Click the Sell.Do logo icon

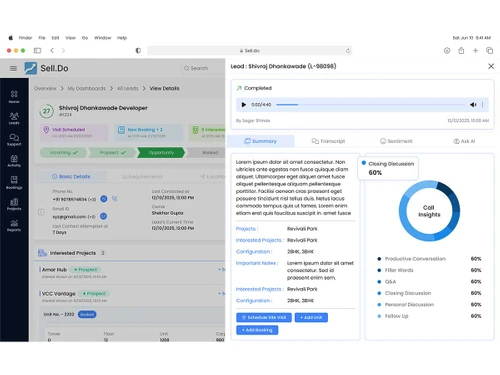[x=31, y=68]
